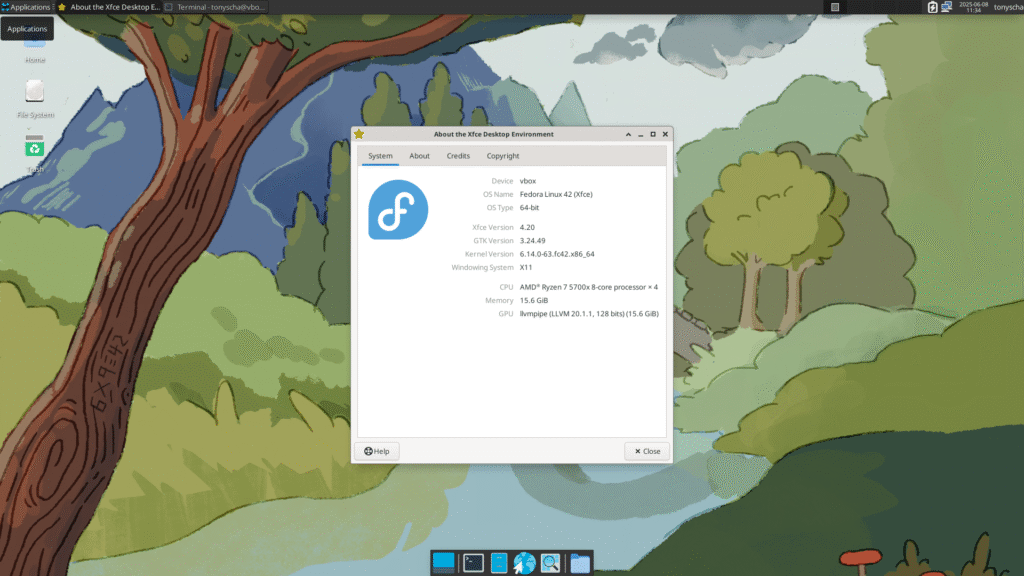The image size is (1024, 576).
Task: Click the dialog title 'About the Xfce Desktop Environment'
Action: click(x=494, y=135)
